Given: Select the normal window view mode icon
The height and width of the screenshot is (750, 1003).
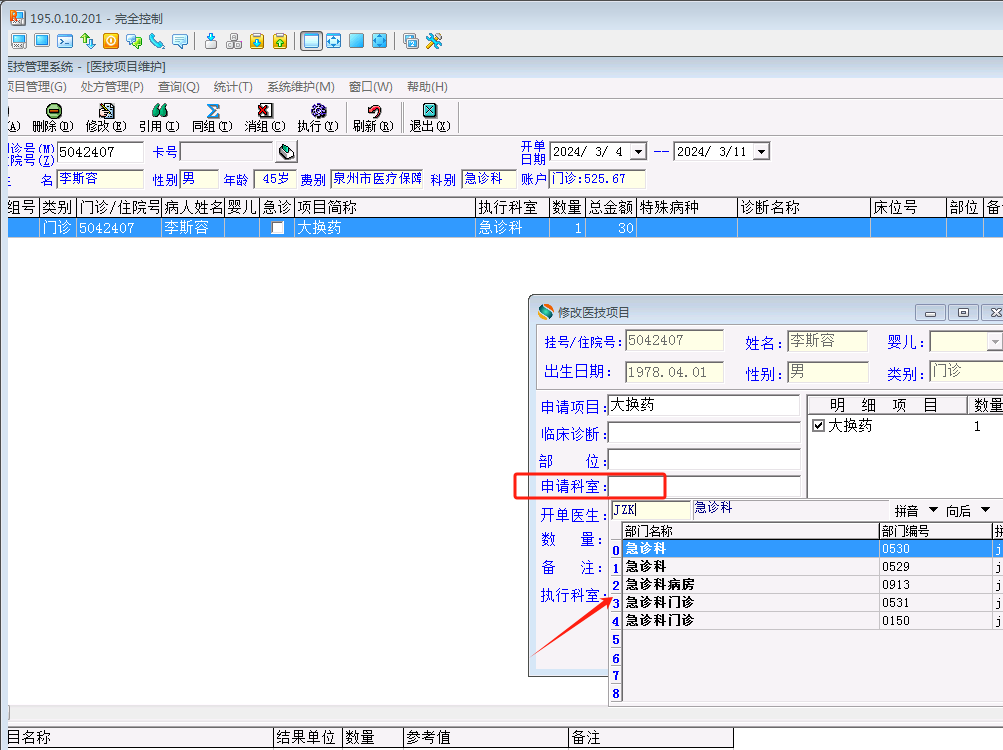Looking at the screenshot, I should (x=311, y=42).
